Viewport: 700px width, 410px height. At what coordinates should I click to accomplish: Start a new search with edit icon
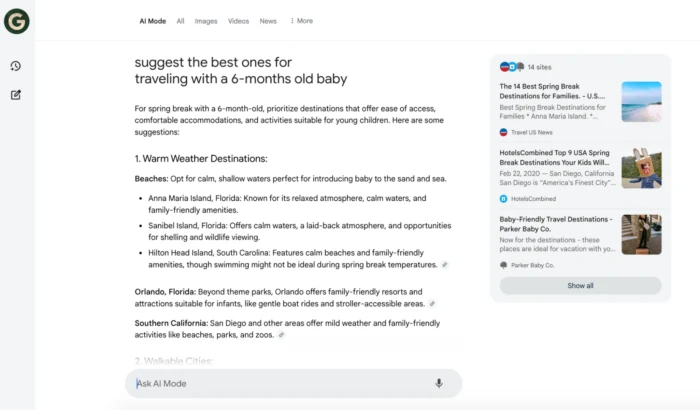point(16,95)
